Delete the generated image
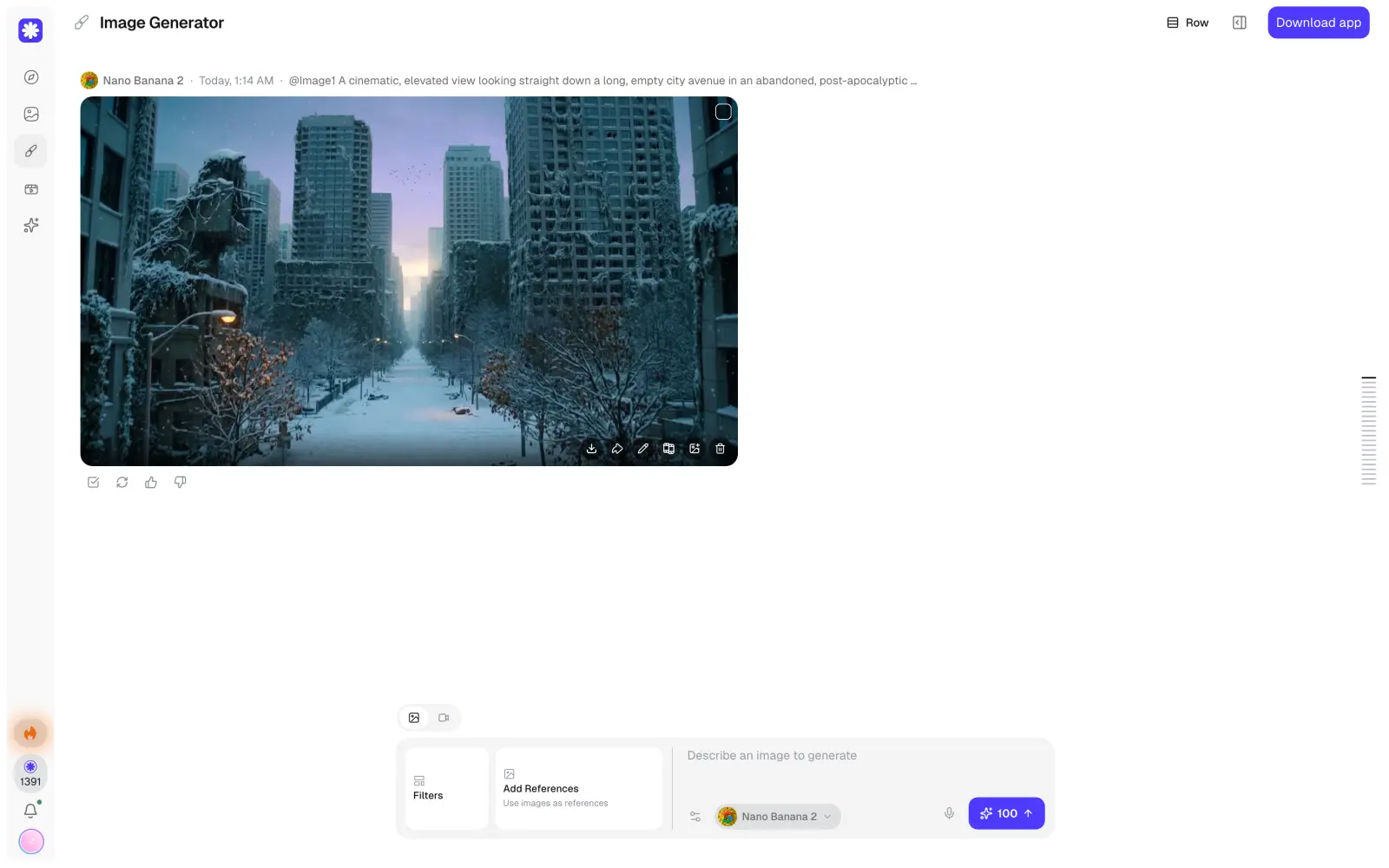Viewport: 1389px width, 868px height. pos(720,449)
